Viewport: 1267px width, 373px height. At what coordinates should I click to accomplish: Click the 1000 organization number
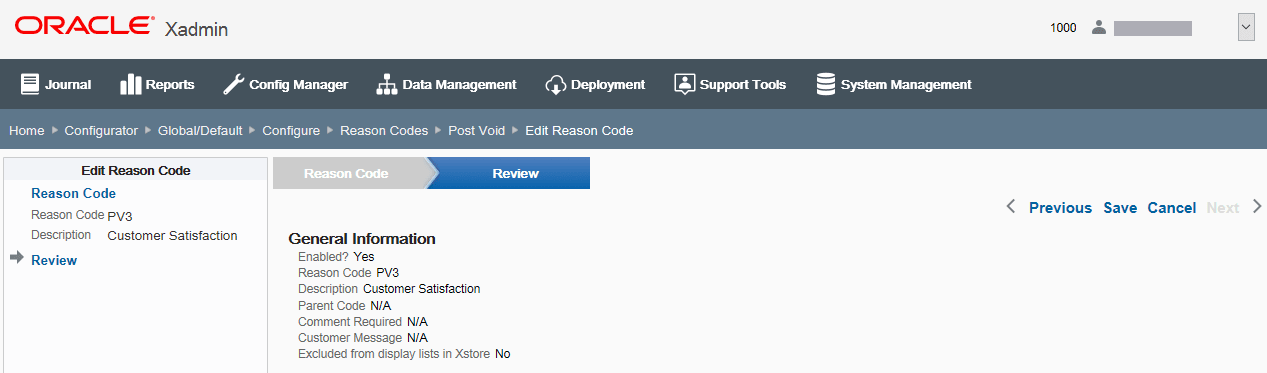[1063, 28]
